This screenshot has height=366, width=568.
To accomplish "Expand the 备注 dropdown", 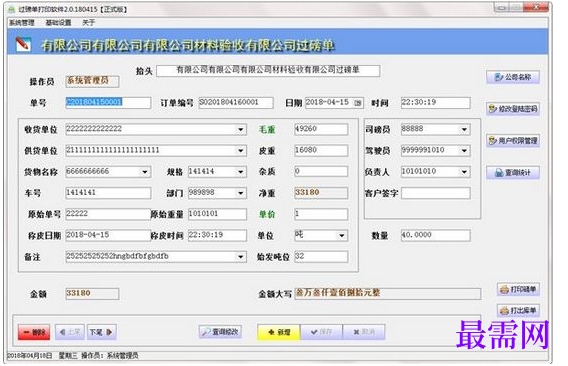I will coord(241,257).
